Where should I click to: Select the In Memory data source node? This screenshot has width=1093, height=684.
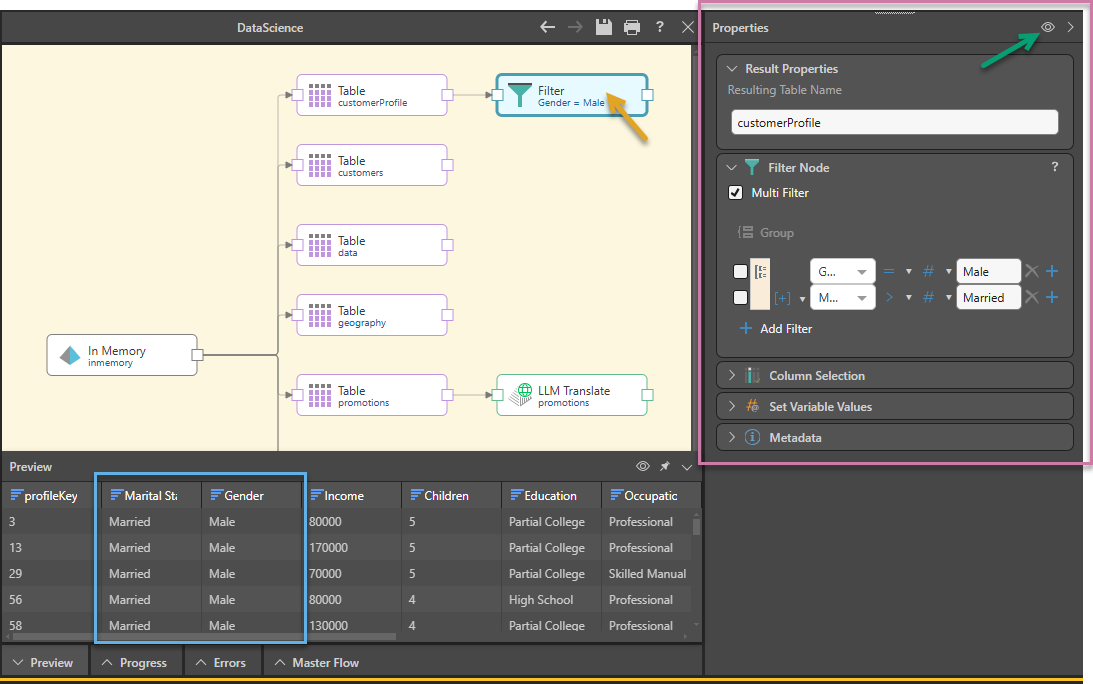pos(122,355)
